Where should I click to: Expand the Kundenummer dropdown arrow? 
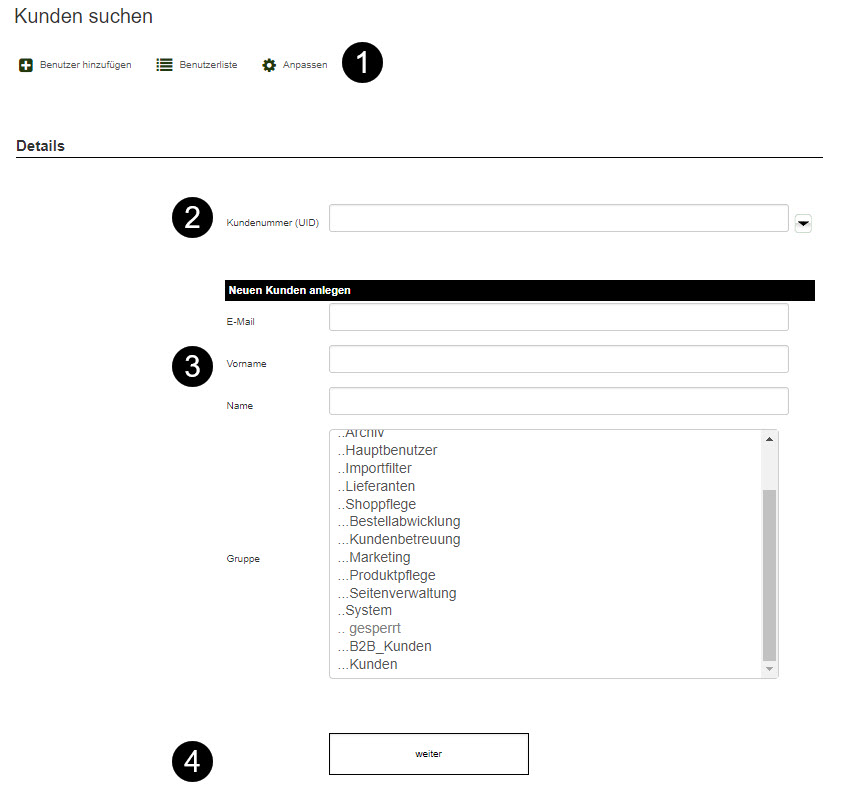(x=803, y=224)
